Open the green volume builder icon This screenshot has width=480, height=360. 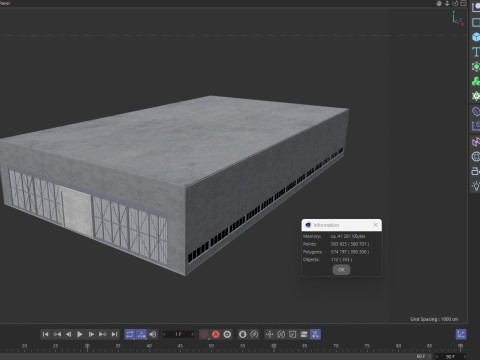476,96
